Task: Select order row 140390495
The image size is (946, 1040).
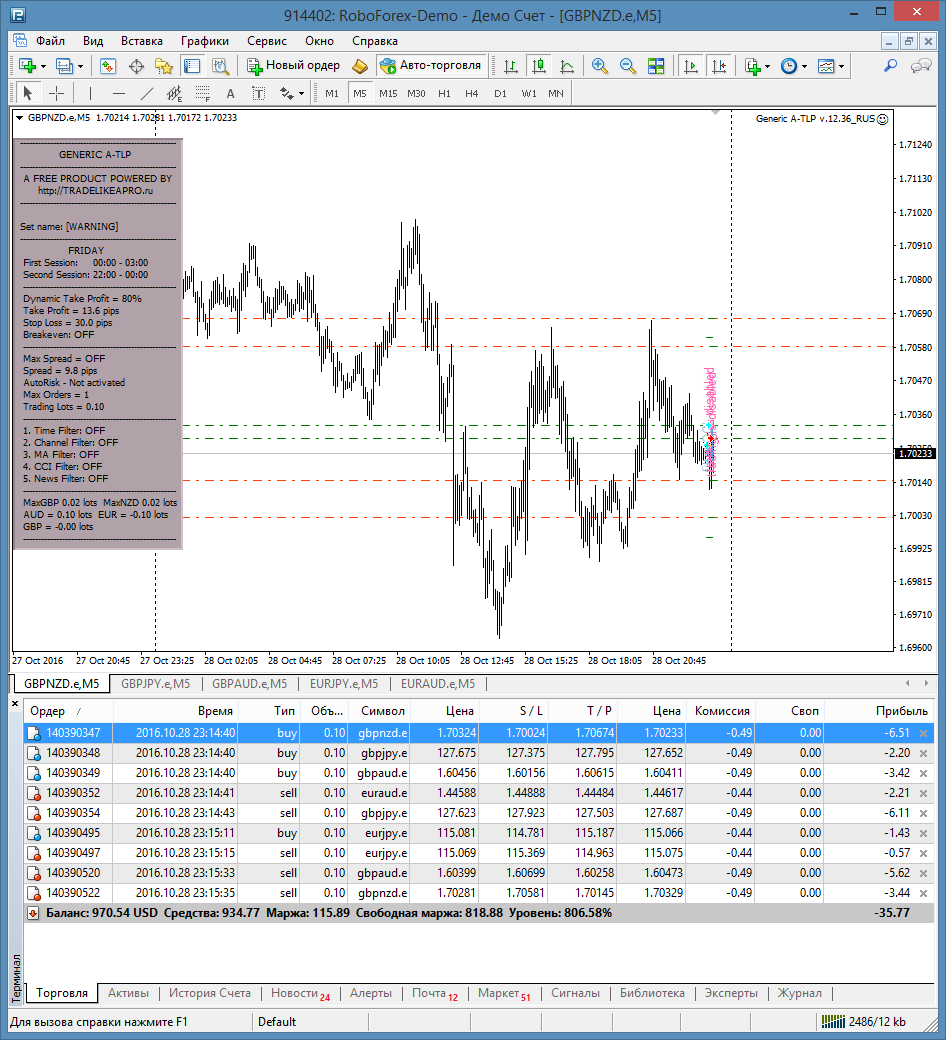Action: [478, 833]
